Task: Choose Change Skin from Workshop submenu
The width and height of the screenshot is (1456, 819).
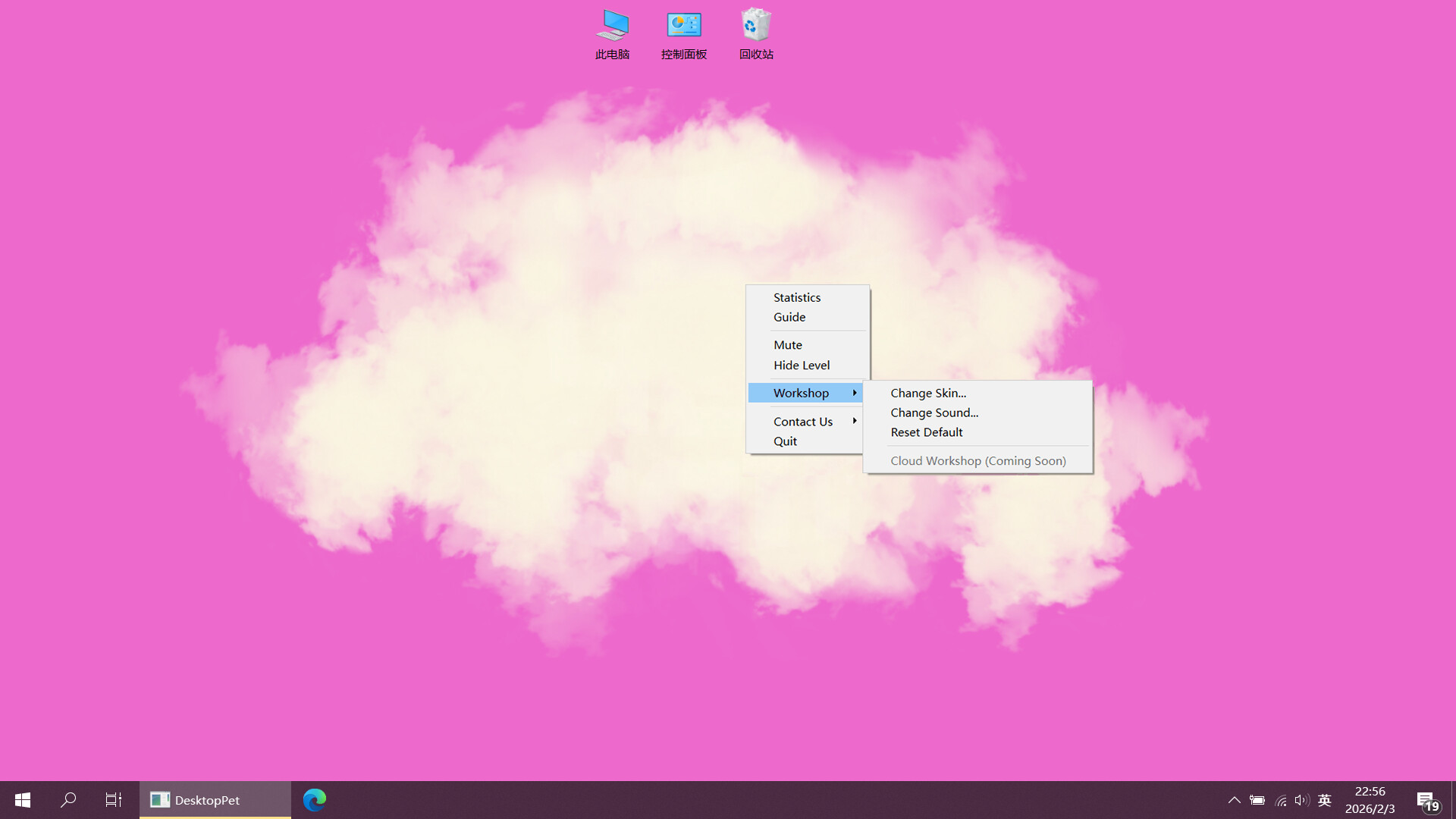Action: [x=927, y=393]
